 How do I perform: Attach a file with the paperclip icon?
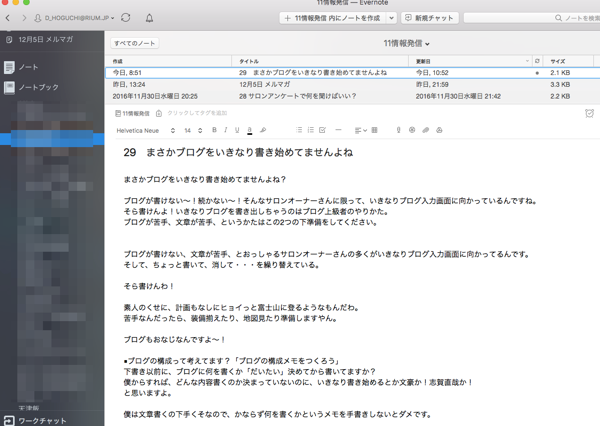[425, 130]
